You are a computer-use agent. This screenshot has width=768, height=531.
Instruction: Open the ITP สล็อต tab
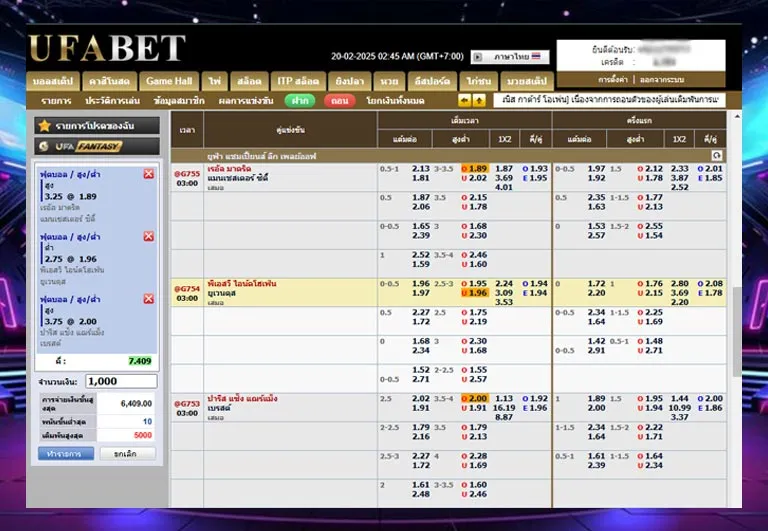298,81
